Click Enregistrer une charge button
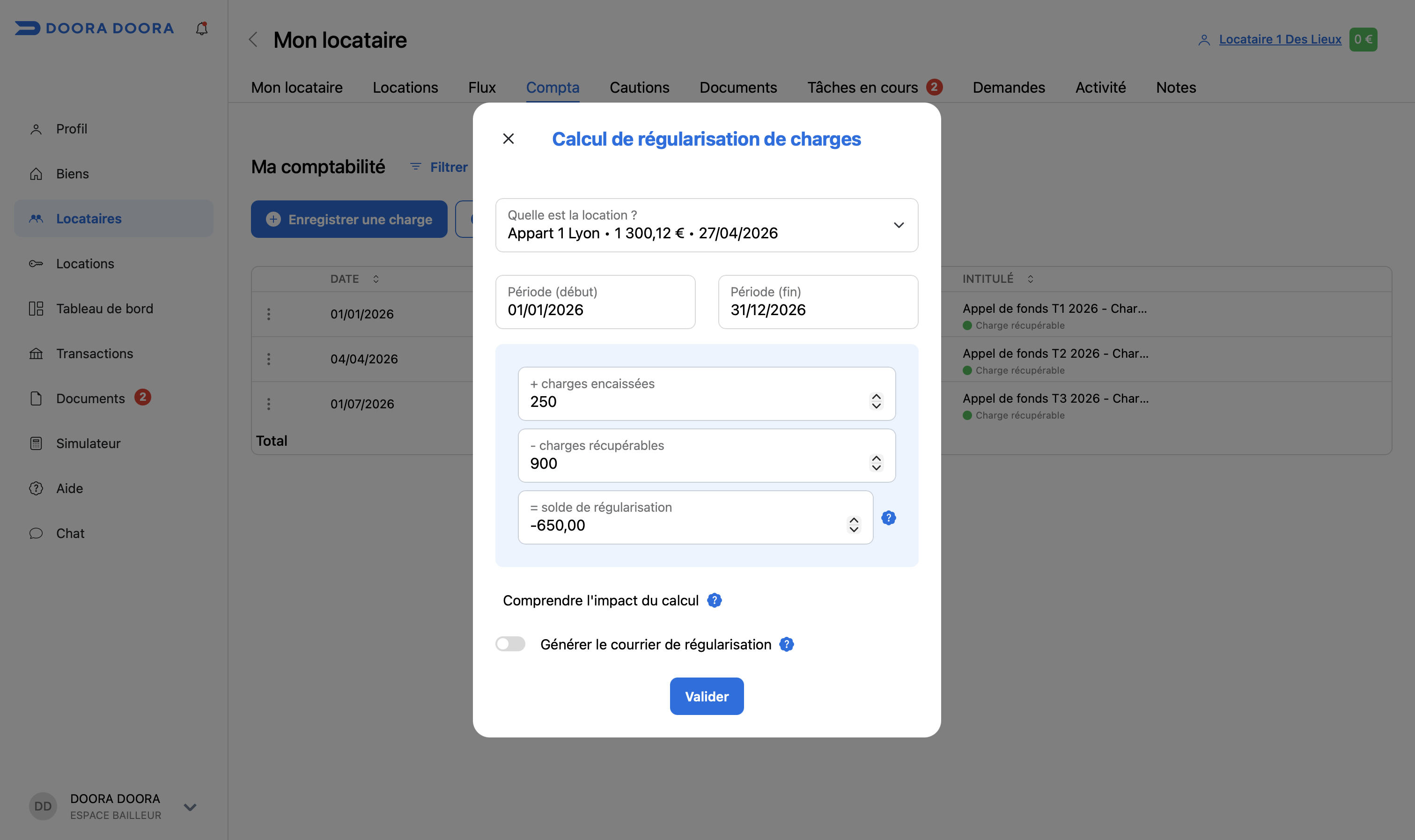The width and height of the screenshot is (1415, 840). click(x=349, y=219)
